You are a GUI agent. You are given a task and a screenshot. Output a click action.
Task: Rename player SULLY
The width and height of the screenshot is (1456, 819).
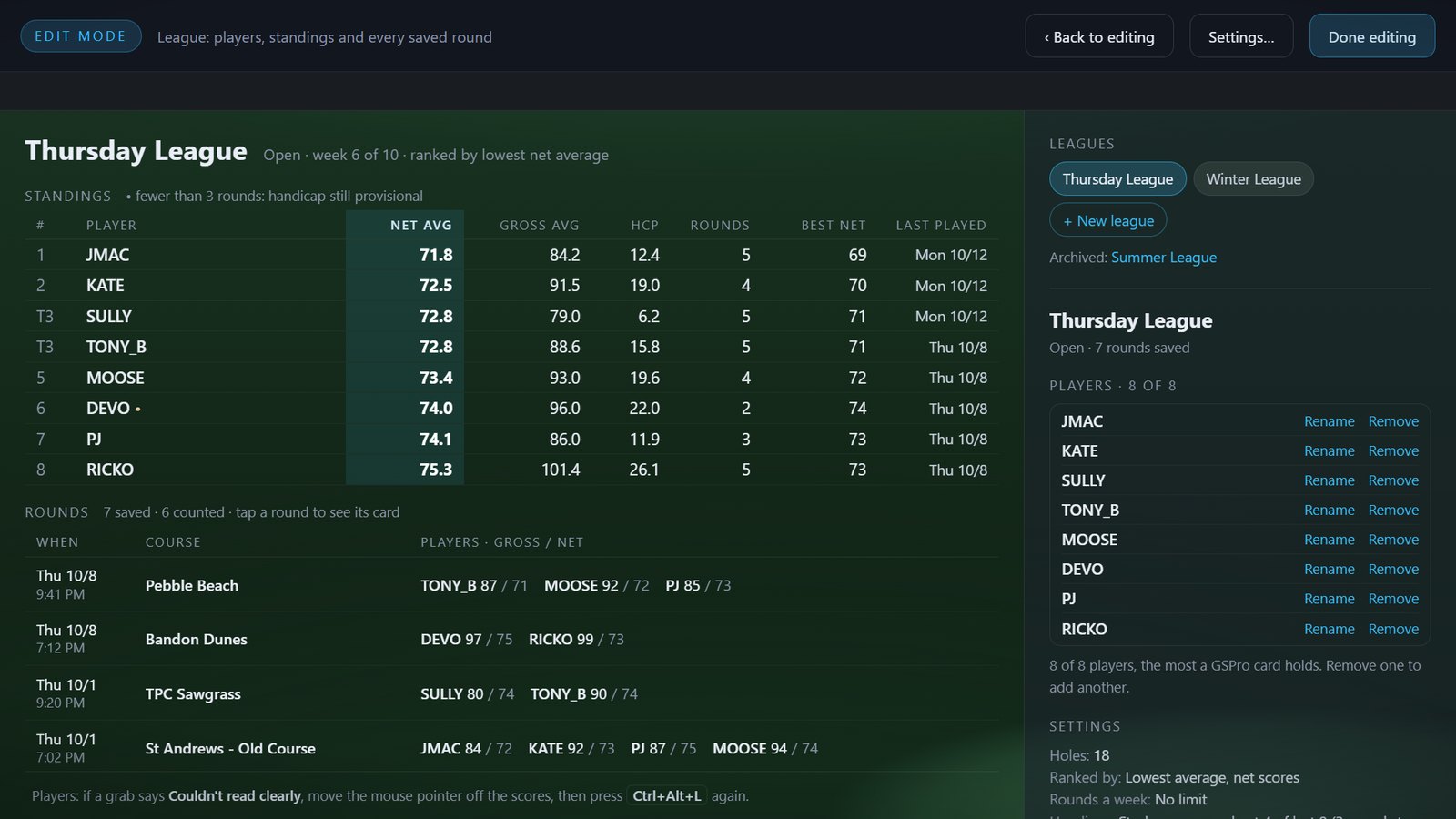(x=1329, y=480)
